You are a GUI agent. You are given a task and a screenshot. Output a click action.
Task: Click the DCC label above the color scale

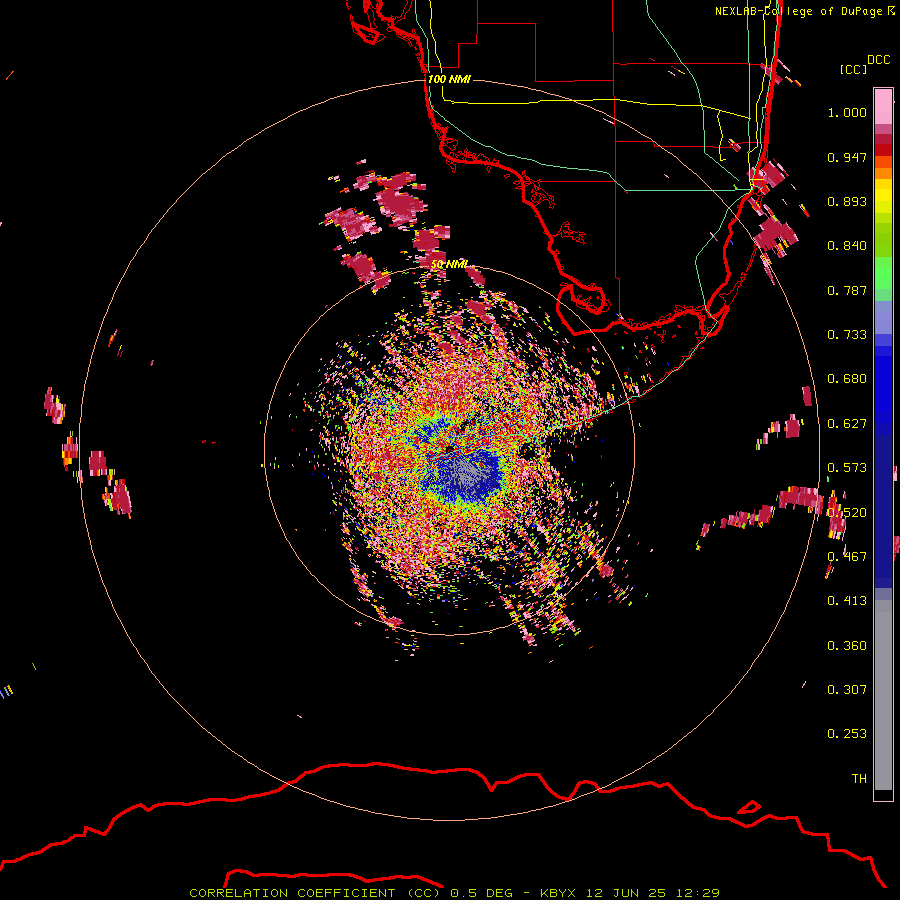[879, 60]
